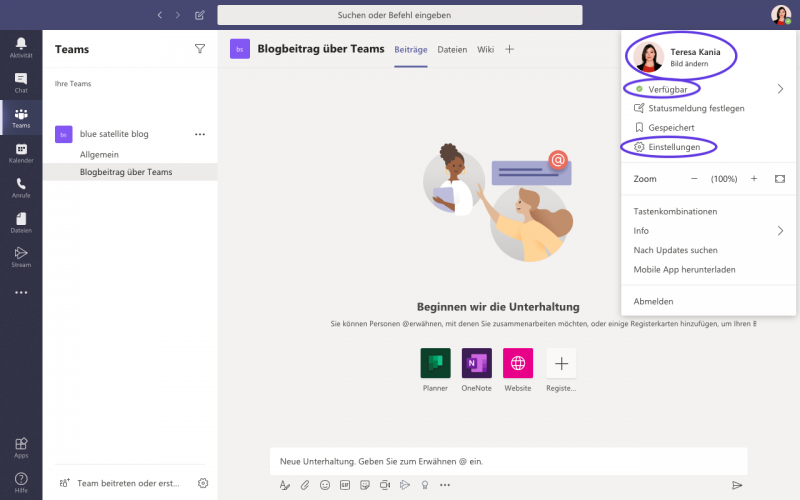Open the Website tile

pyautogui.click(x=518, y=363)
